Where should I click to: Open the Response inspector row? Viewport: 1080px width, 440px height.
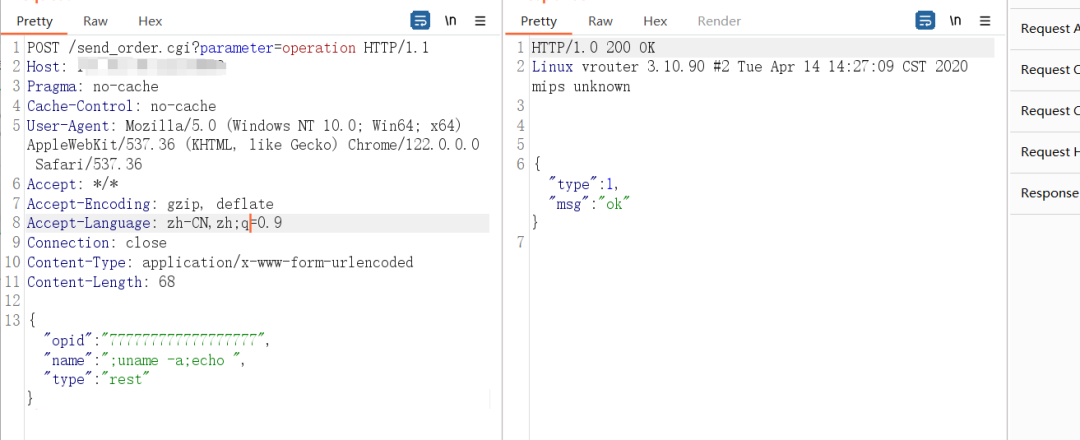(1045, 193)
